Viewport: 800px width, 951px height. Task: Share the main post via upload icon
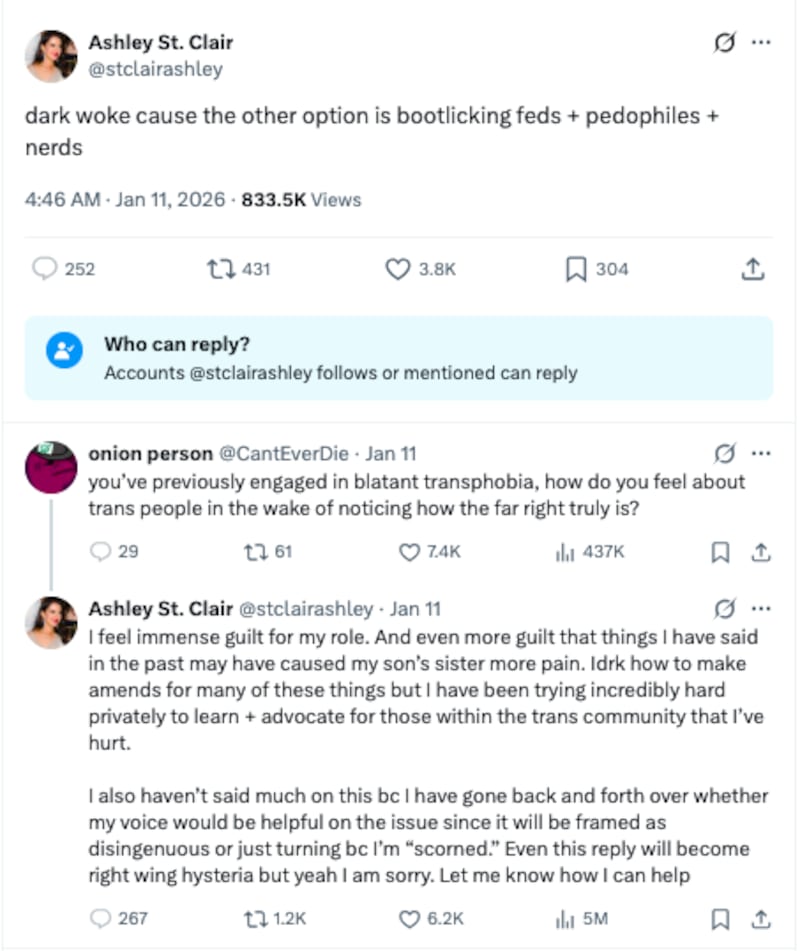[753, 269]
